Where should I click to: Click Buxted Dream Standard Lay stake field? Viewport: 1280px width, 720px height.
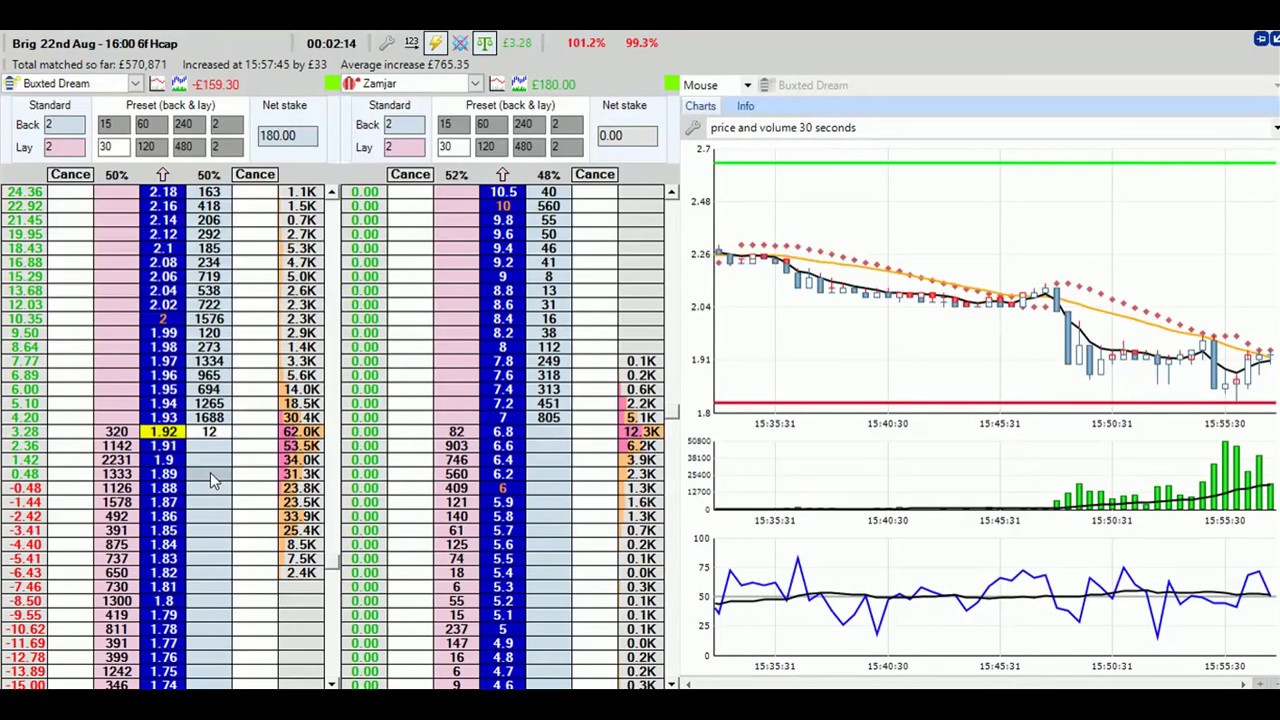click(64, 147)
